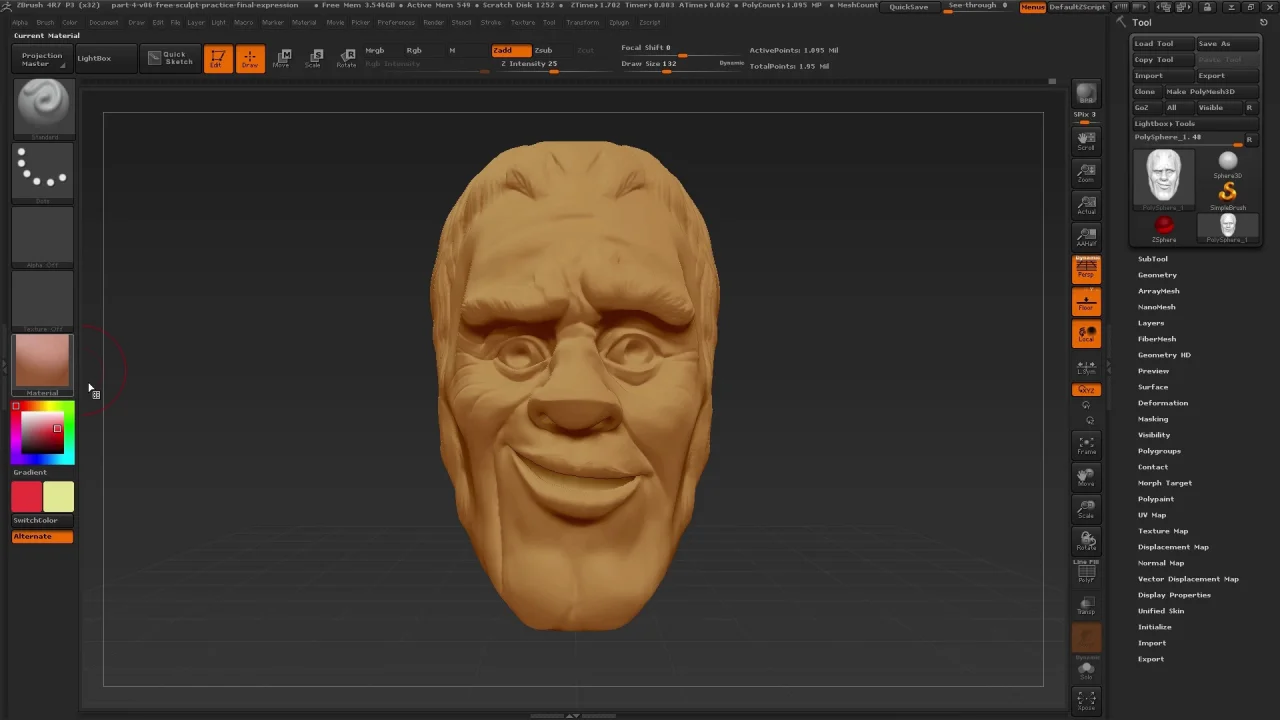Click the main red color swatch
The image size is (1280, 720).
(27, 497)
